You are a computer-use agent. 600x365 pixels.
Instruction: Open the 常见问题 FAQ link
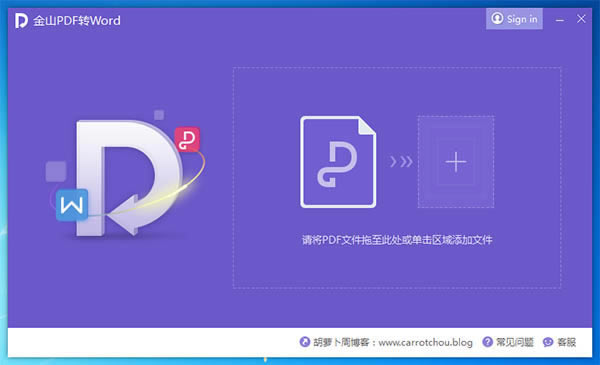(514, 342)
